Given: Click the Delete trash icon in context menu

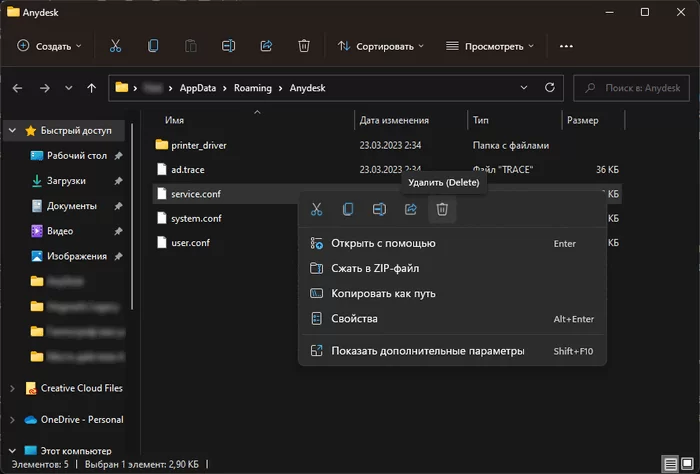Looking at the screenshot, I should 442,209.
